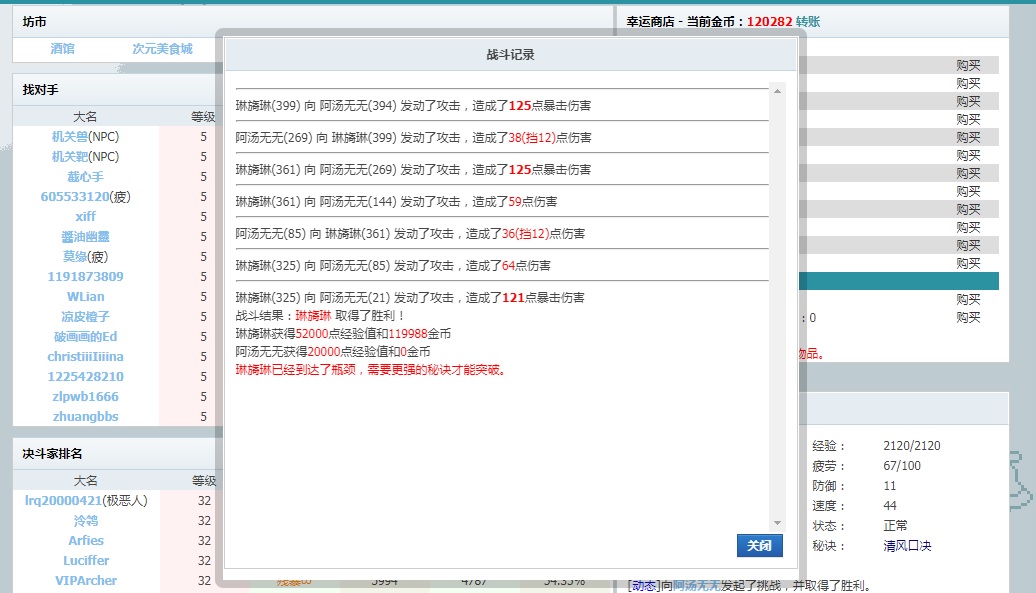Choose opponent 1225428210
The image size is (1036, 593).
(x=85, y=376)
